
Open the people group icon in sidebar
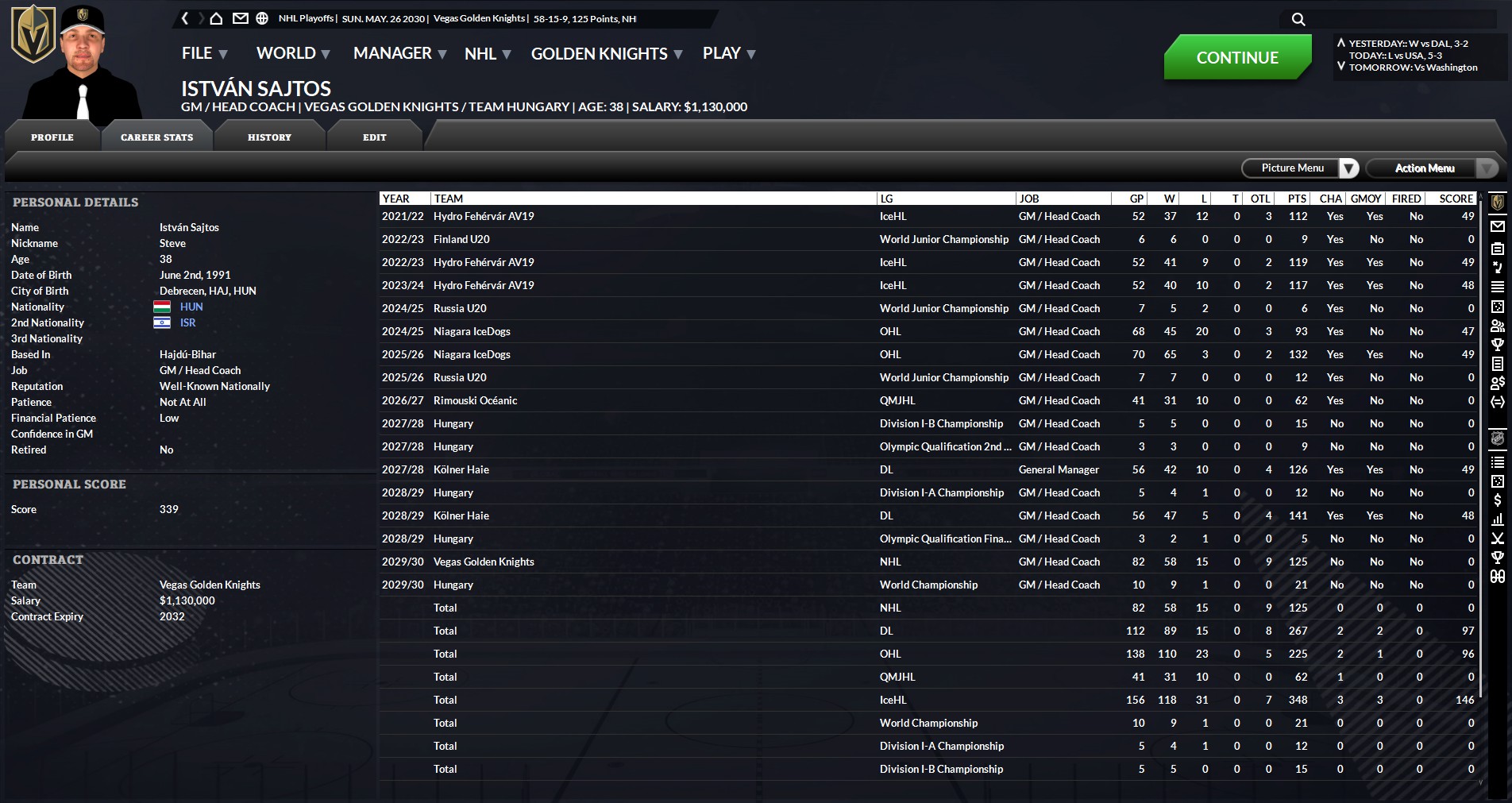tap(1498, 326)
